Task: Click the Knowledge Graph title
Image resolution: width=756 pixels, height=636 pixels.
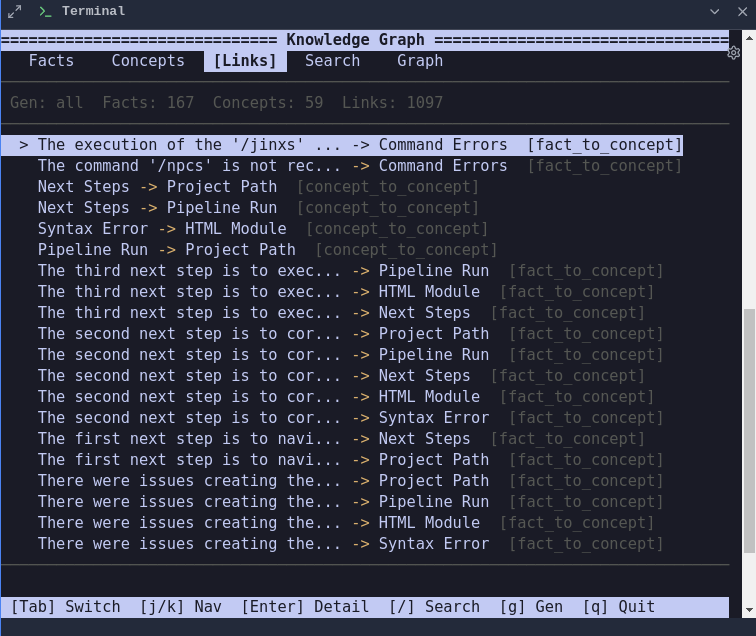Action: click(x=355, y=40)
